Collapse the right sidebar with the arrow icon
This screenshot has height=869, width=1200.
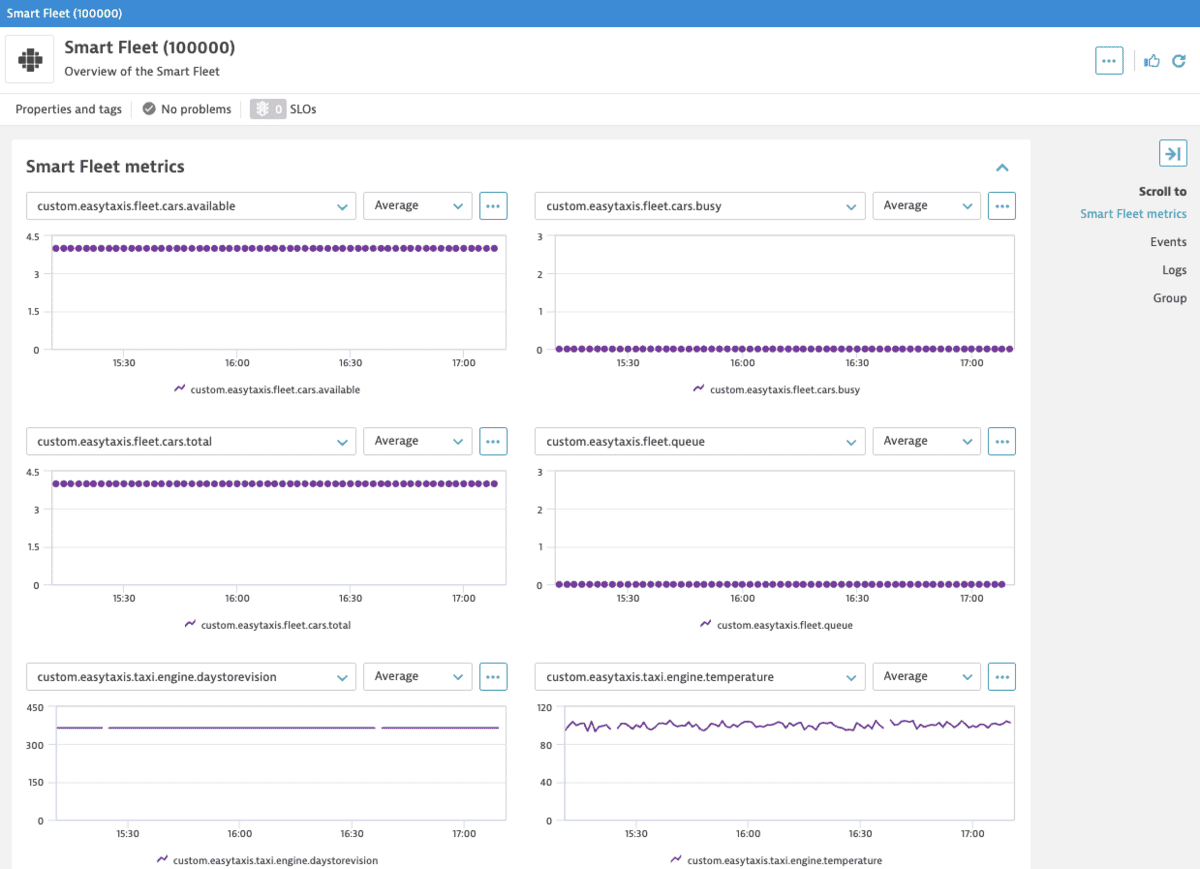click(x=1172, y=152)
